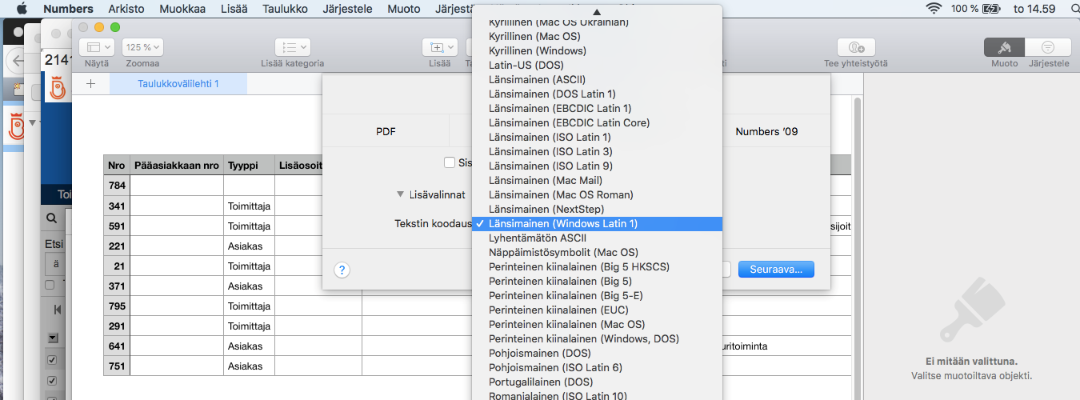
Task: Switch to the PDF export tab
Action: [x=386, y=131]
